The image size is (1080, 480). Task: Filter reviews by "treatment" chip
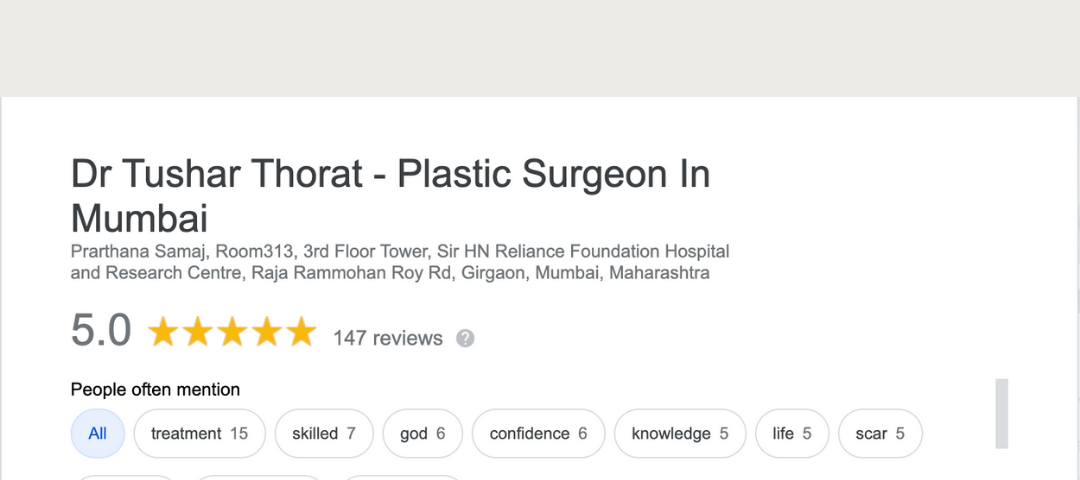(199, 433)
